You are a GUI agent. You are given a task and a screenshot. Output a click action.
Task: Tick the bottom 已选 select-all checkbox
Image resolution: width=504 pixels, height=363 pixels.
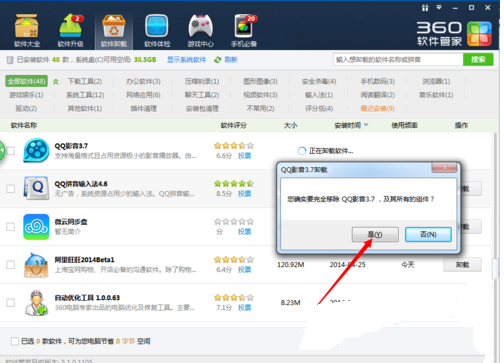pyautogui.click(x=14, y=341)
